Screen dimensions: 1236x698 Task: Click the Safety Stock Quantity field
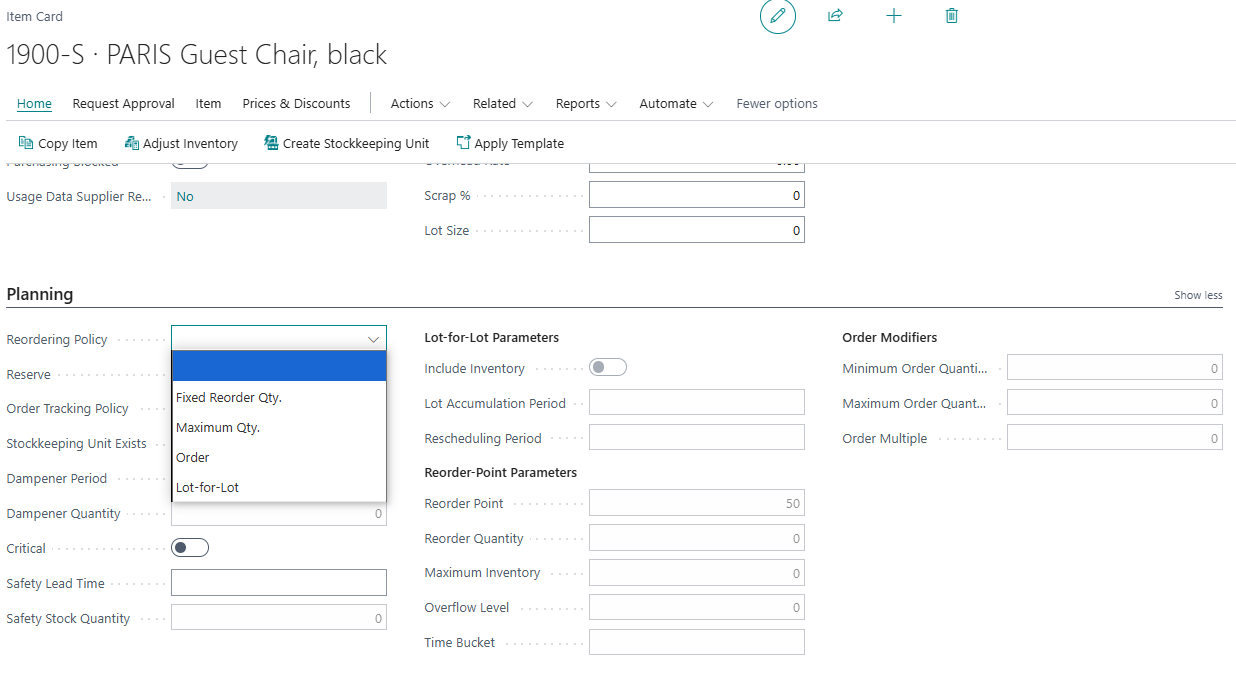click(x=279, y=618)
